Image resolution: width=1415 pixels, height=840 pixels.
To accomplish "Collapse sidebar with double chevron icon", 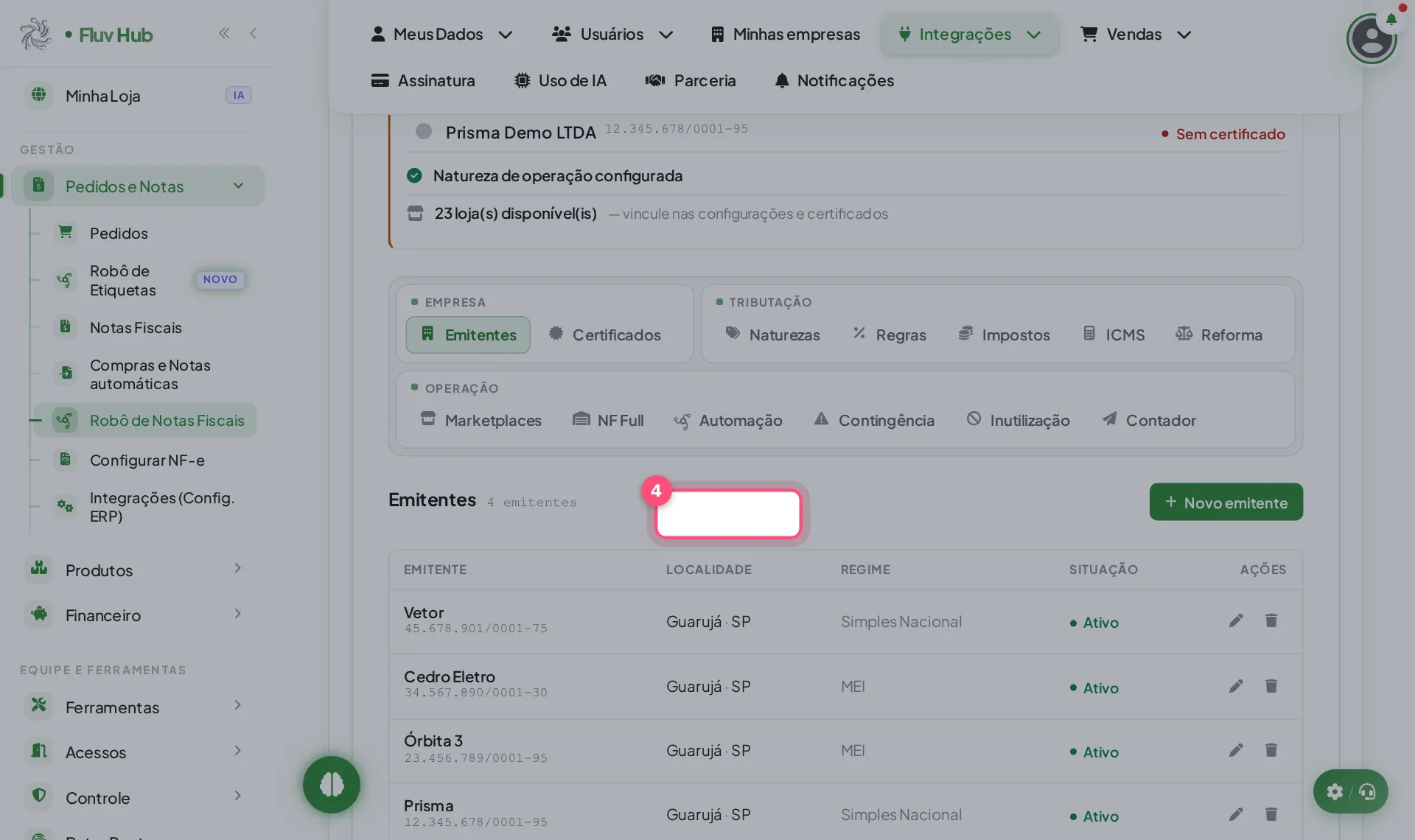I will click(224, 33).
